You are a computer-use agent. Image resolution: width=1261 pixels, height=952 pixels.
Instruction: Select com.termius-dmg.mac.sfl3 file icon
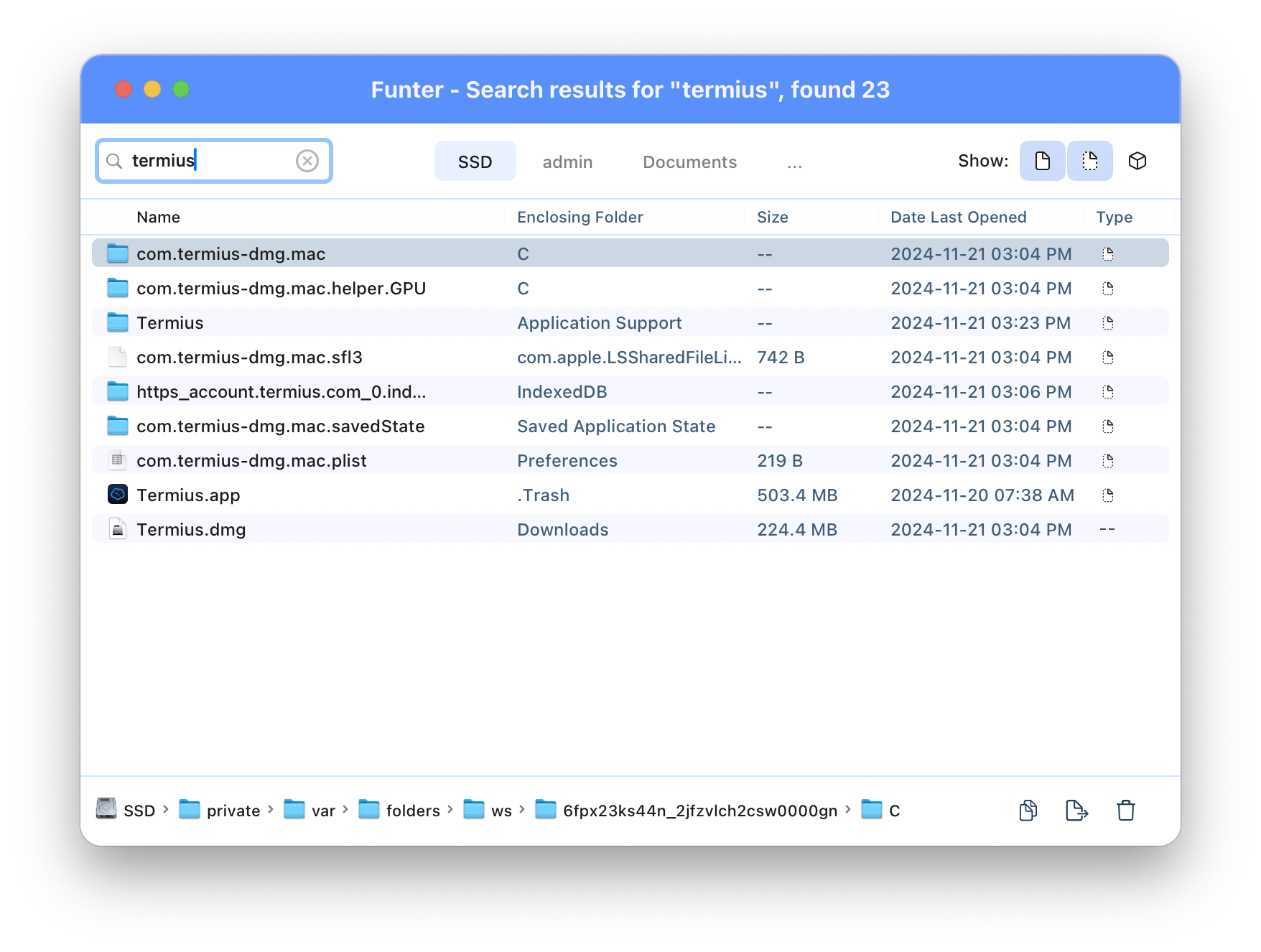pyautogui.click(x=118, y=357)
